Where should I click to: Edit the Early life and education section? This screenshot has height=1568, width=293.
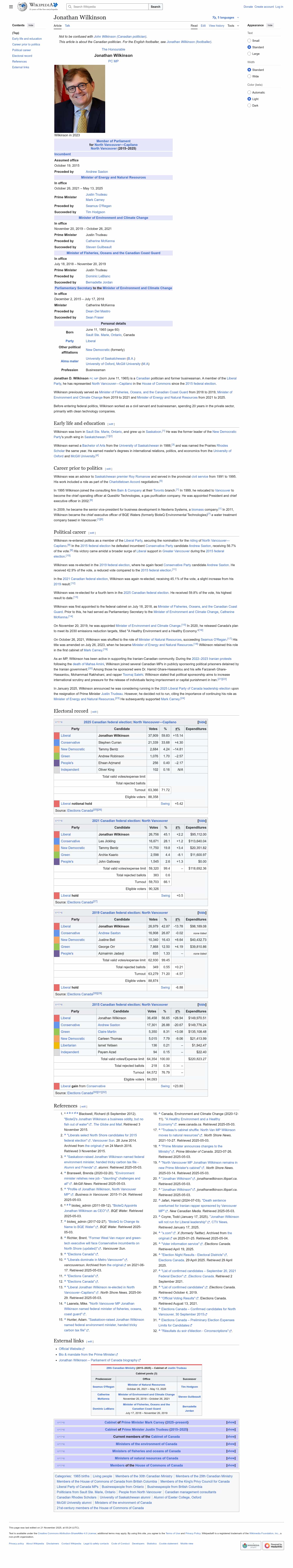pos(111,424)
